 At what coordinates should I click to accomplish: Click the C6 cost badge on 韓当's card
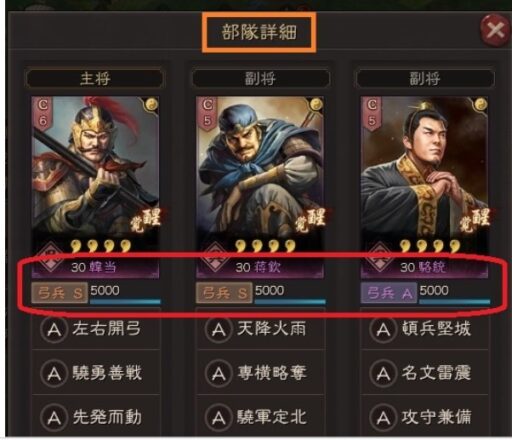(x=43, y=112)
